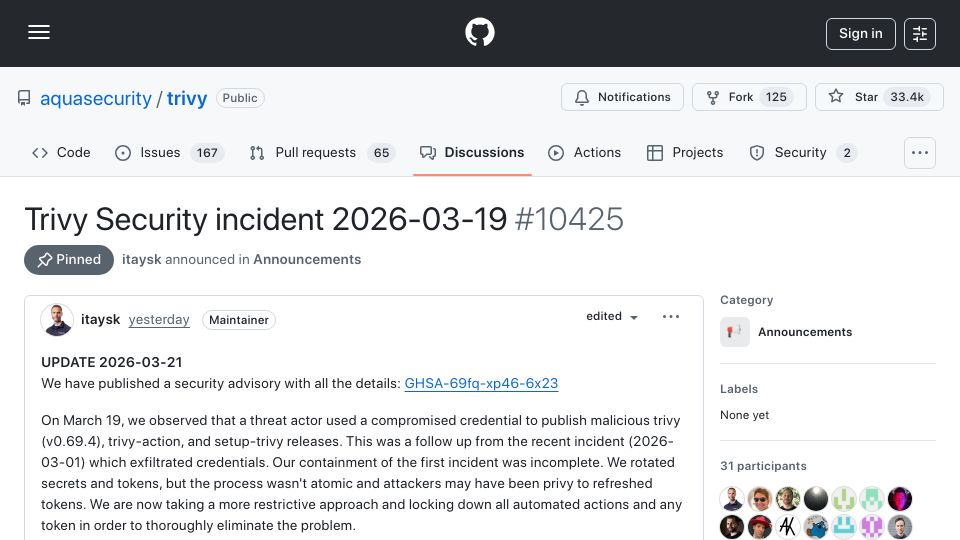Open the Pull requests tab
Image resolution: width=960 pixels, height=540 pixels.
[322, 152]
